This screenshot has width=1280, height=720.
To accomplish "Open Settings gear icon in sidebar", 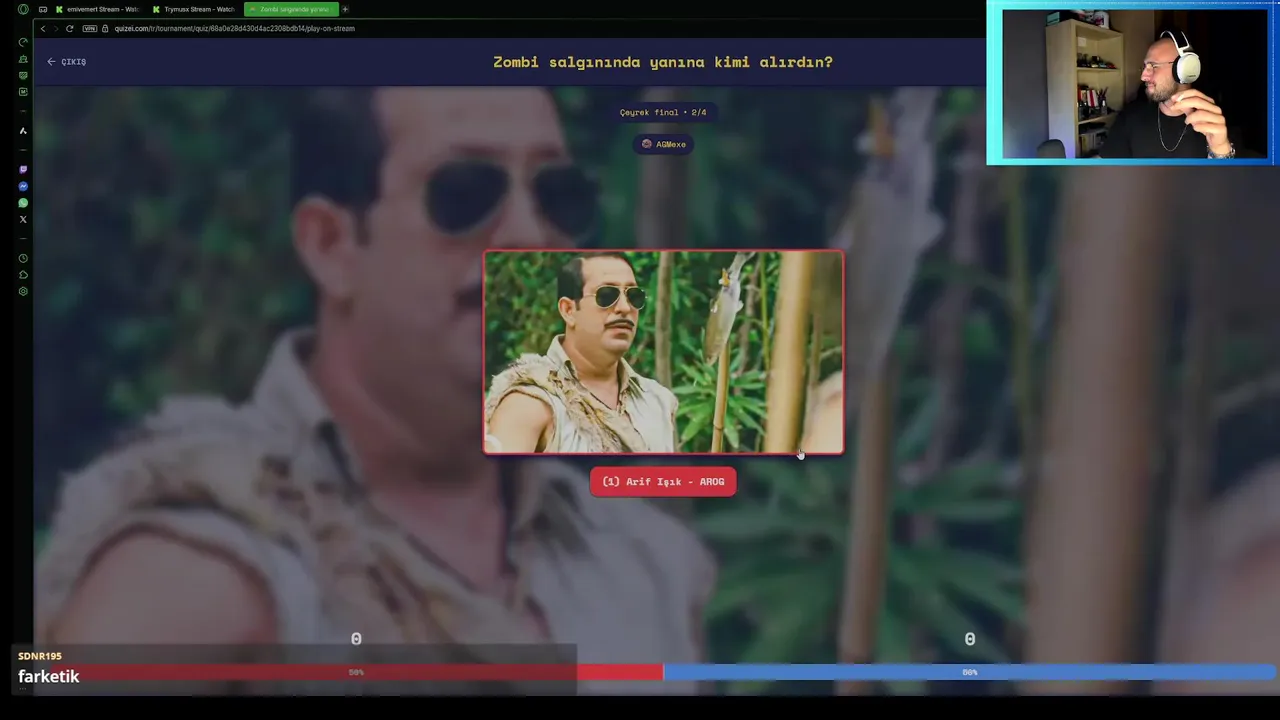I will point(23,291).
